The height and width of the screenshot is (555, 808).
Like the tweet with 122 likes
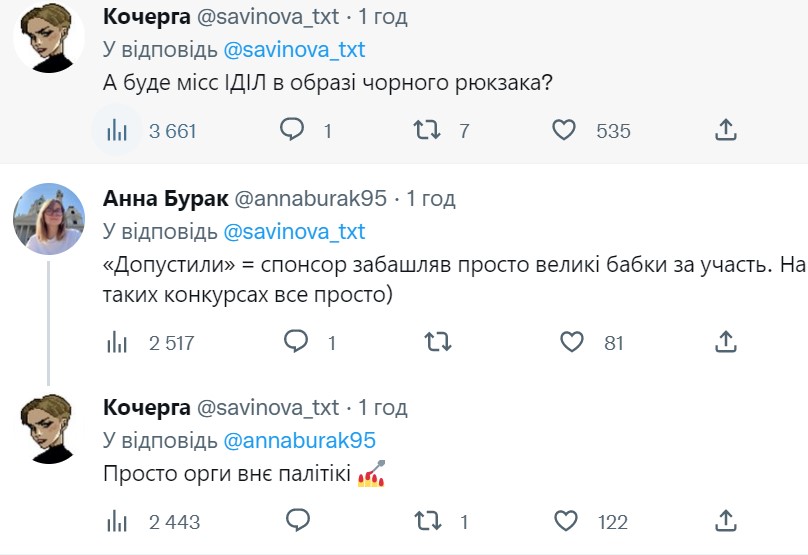pyautogui.click(x=565, y=521)
